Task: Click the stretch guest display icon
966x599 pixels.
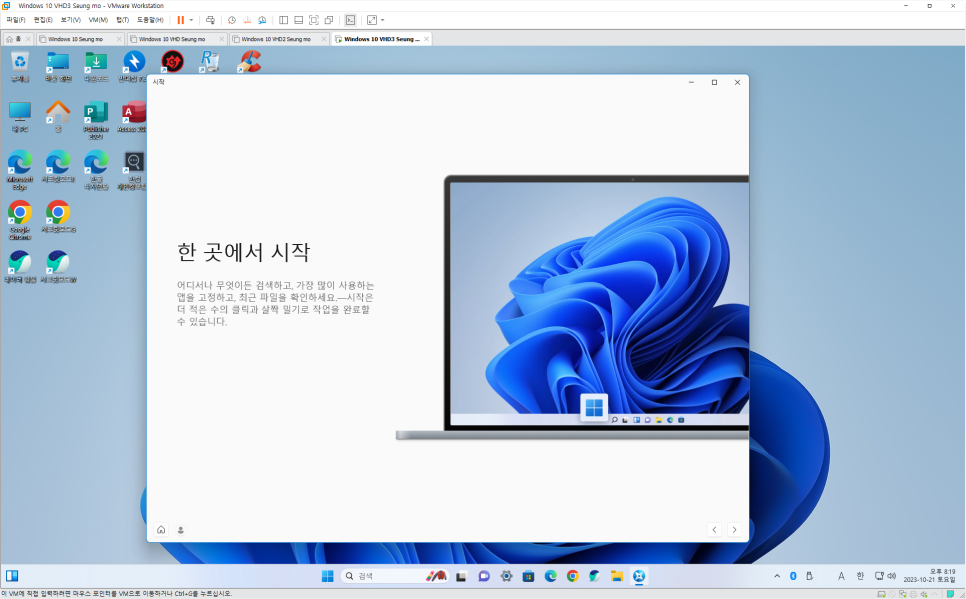Action: [371, 20]
